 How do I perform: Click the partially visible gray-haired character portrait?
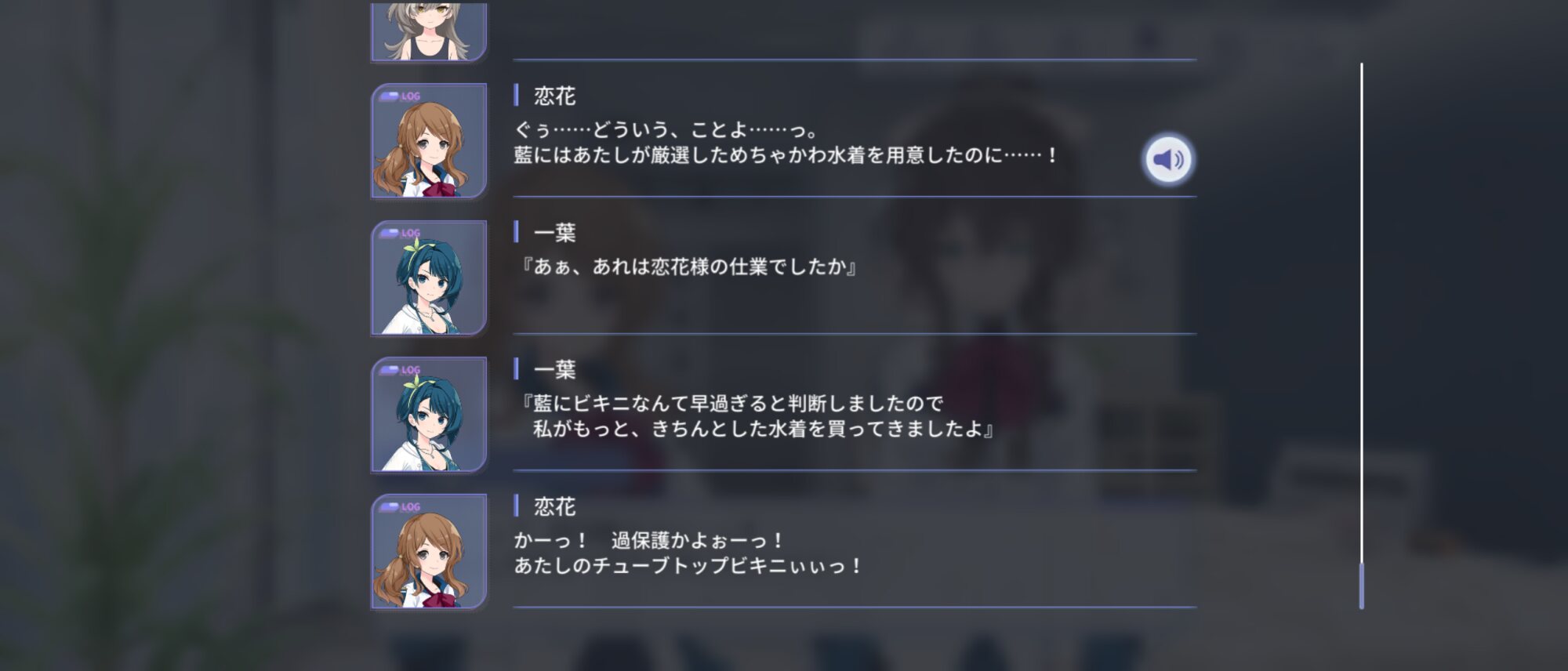(x=429, y=31)
